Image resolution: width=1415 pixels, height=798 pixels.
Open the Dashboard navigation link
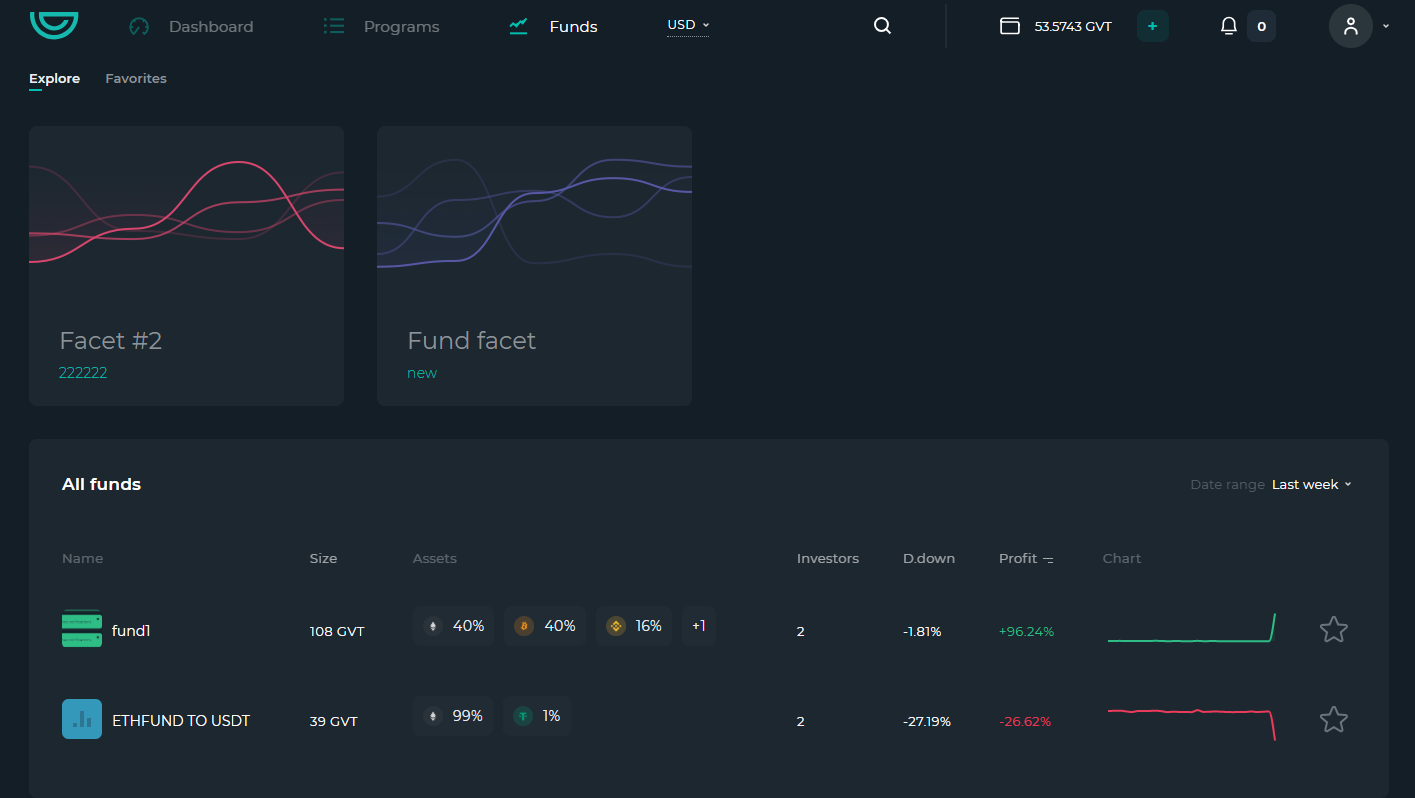[x=191, y=26]
